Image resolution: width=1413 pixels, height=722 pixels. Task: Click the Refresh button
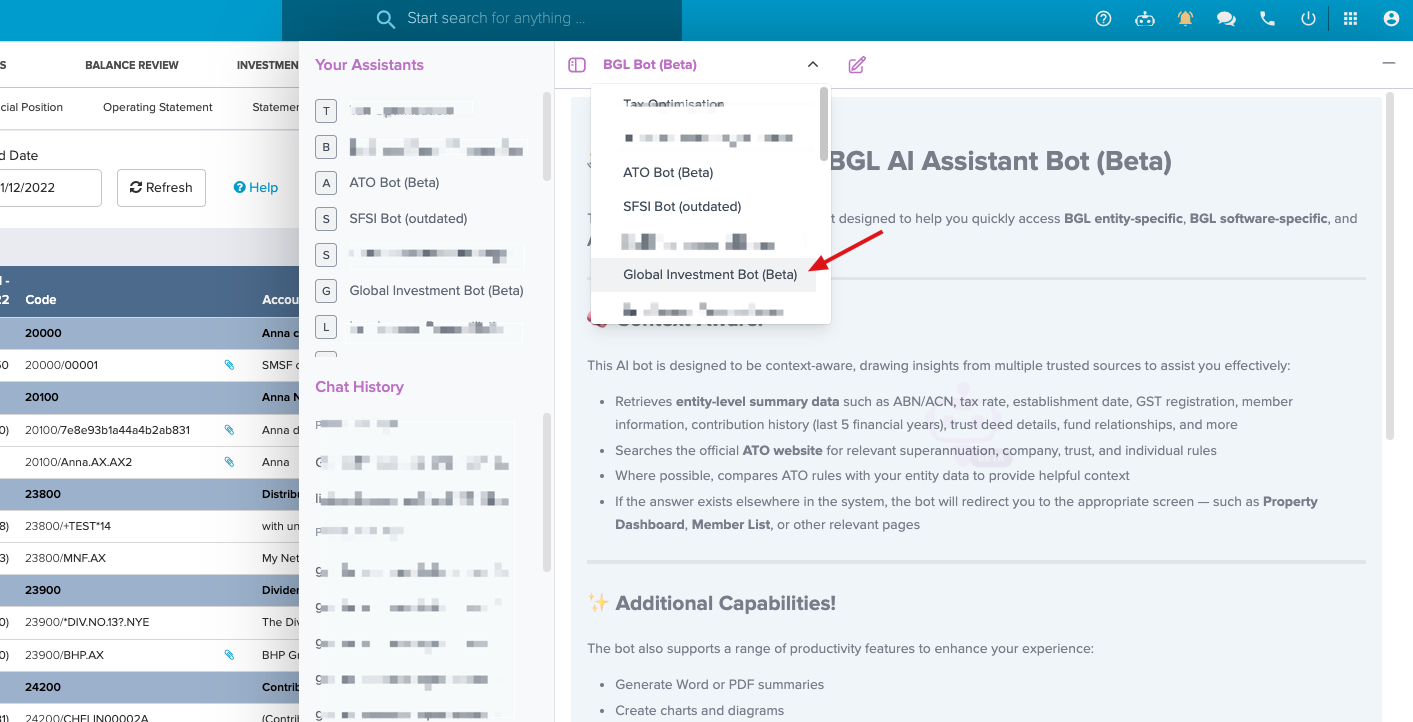pyautogui.click(x=161, y=188)
